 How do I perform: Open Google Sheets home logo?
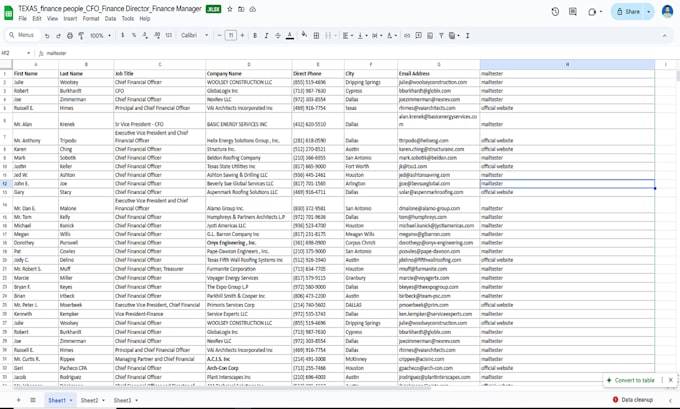[x=8, y=13]
